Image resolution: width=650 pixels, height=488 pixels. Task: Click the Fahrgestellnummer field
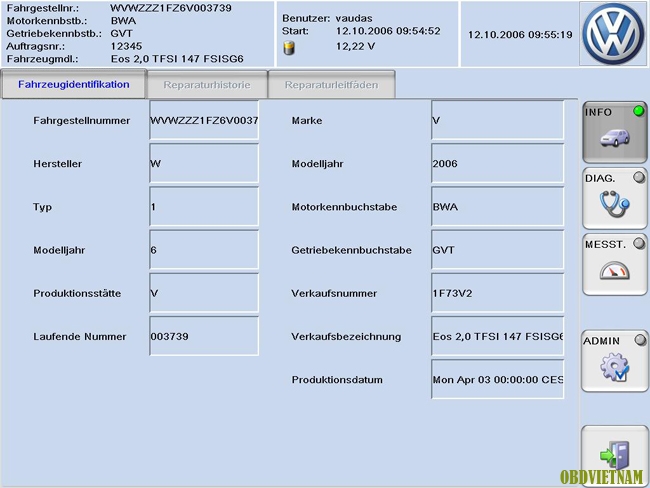(204, 120)
